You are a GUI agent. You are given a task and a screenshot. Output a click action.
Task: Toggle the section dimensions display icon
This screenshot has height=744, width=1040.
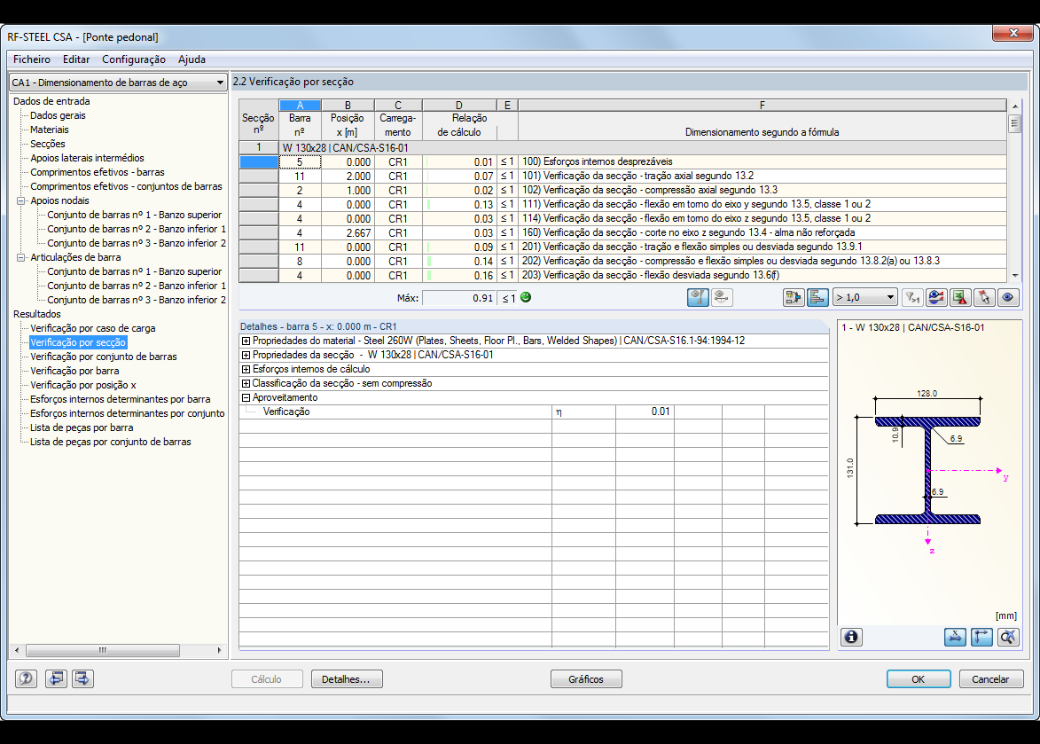tap(955, 637)
